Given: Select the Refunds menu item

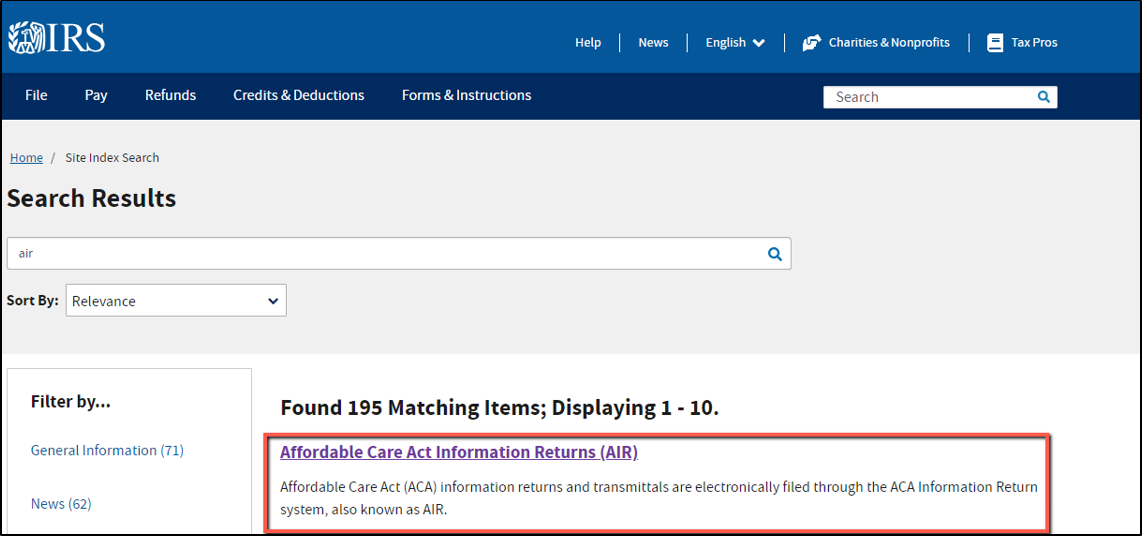Looking at the screenshot, I should pos(170,95).
